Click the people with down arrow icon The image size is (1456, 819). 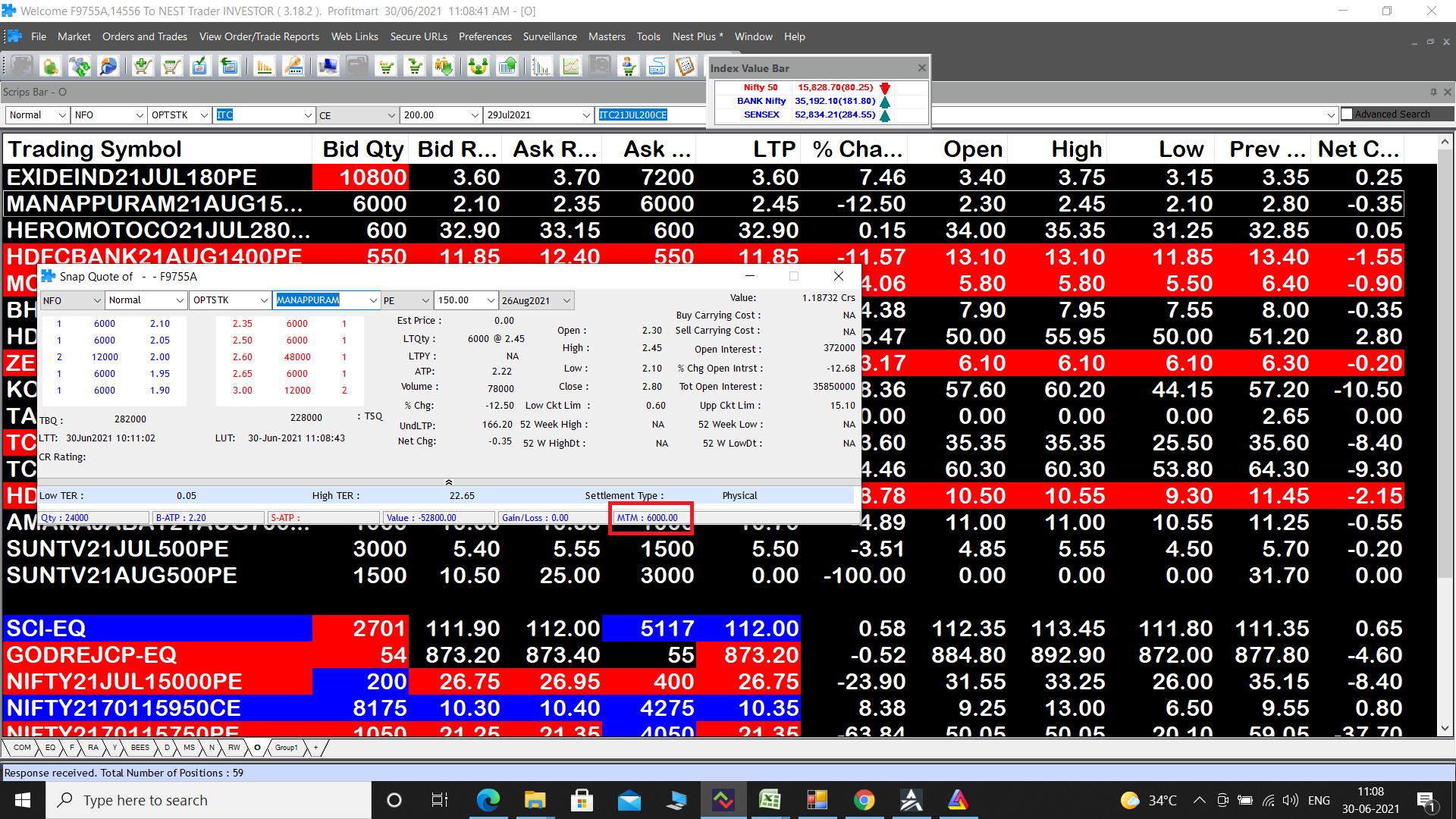(x=444, y=67)
